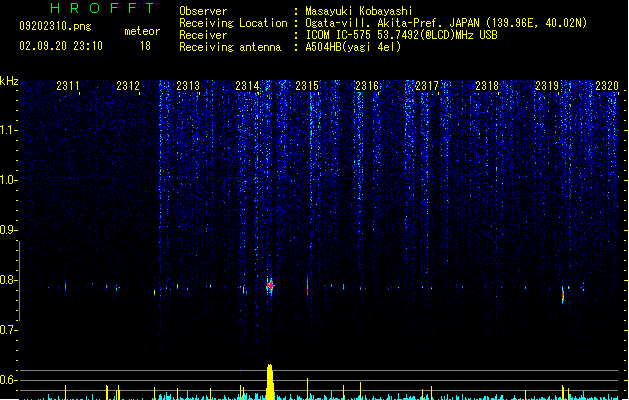Click the 2315 time marker
This screenshot has width=629, height=400.
coord(307,86)
